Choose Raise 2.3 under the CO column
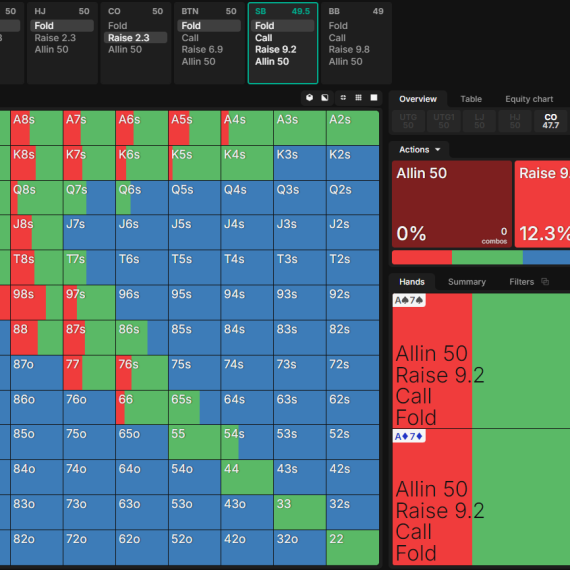This screenshot has width=570, height=570. pos(136,38)
